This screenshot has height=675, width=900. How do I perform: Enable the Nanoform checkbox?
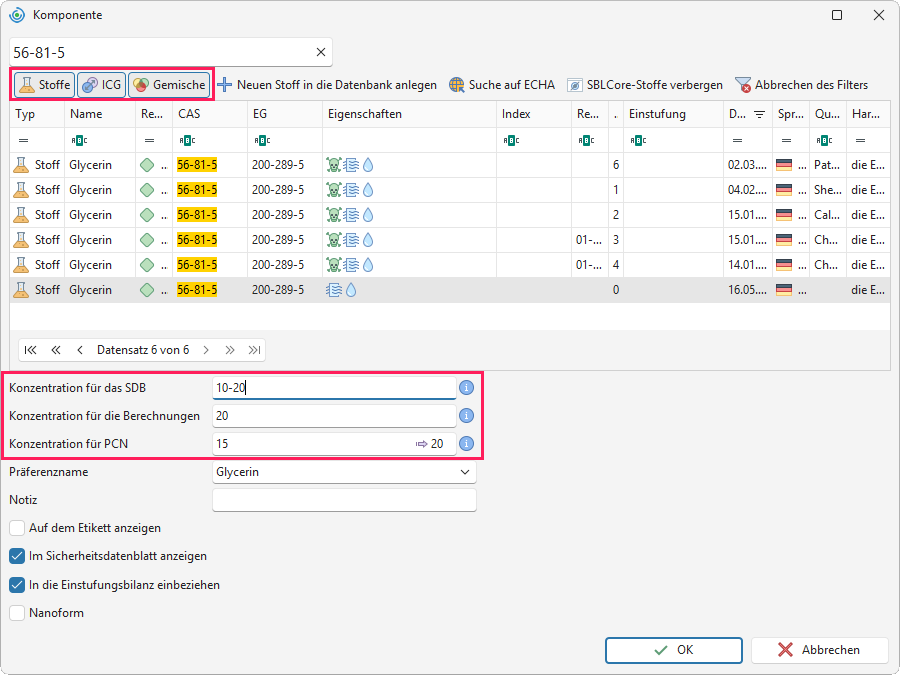click(x=17, y=613)
